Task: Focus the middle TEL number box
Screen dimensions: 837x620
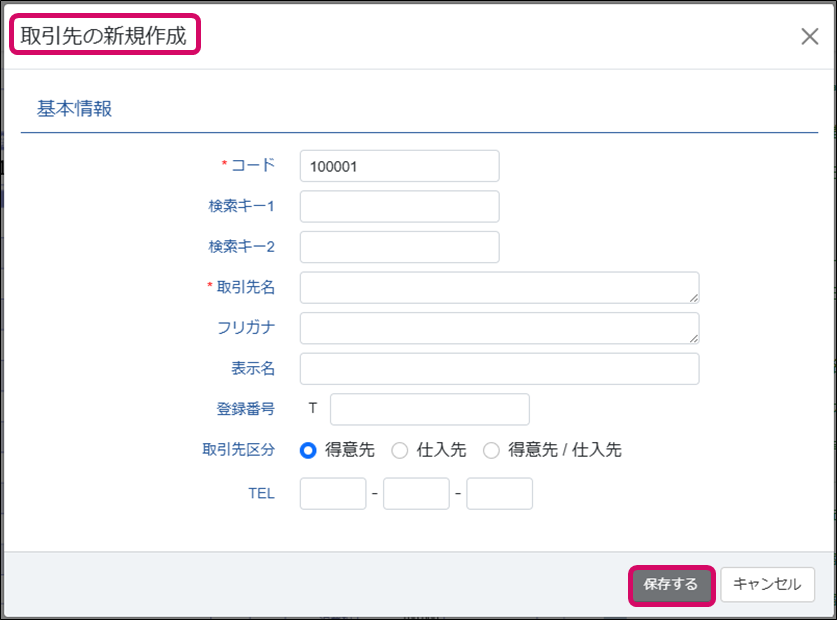Action: click(x=416, y=494)
